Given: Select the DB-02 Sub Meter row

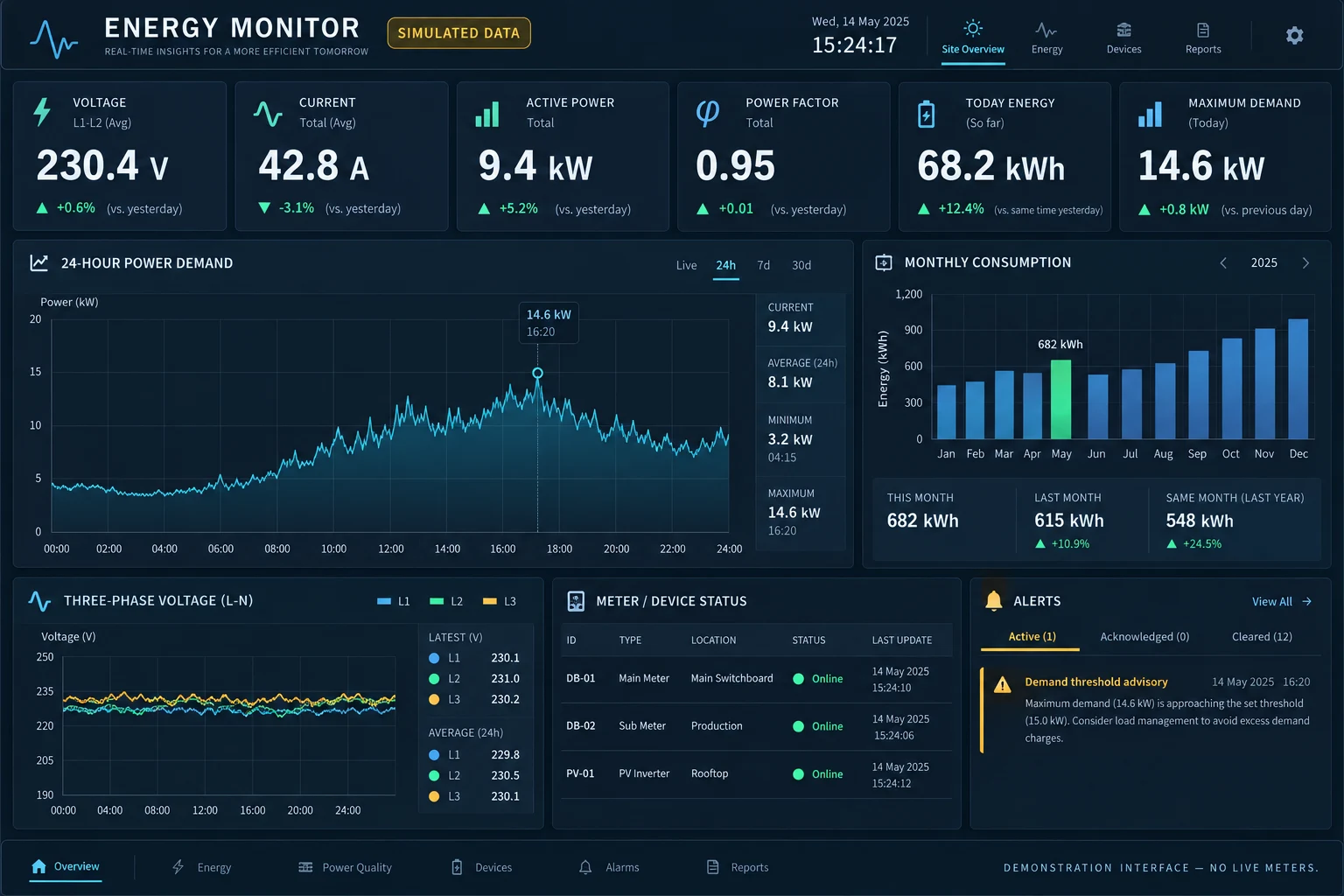Looking at the screenshot, I should coord(756,726).
